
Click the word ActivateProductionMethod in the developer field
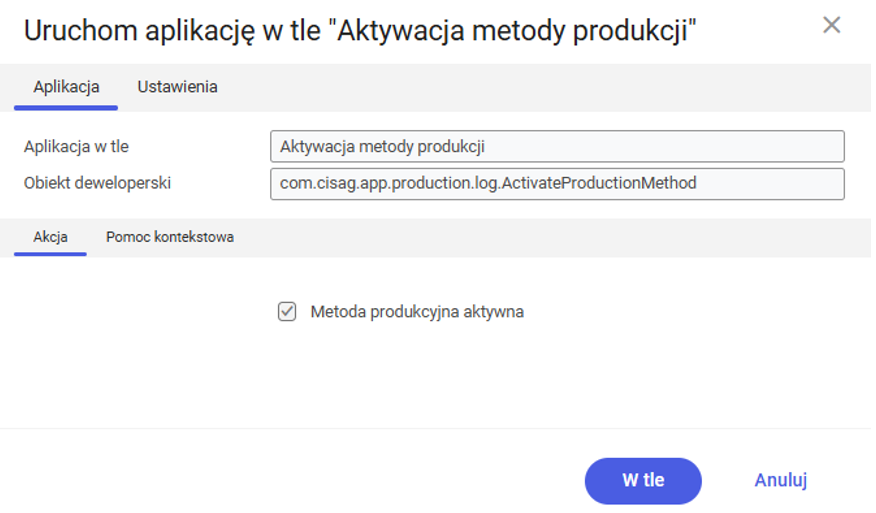(608, 183)
